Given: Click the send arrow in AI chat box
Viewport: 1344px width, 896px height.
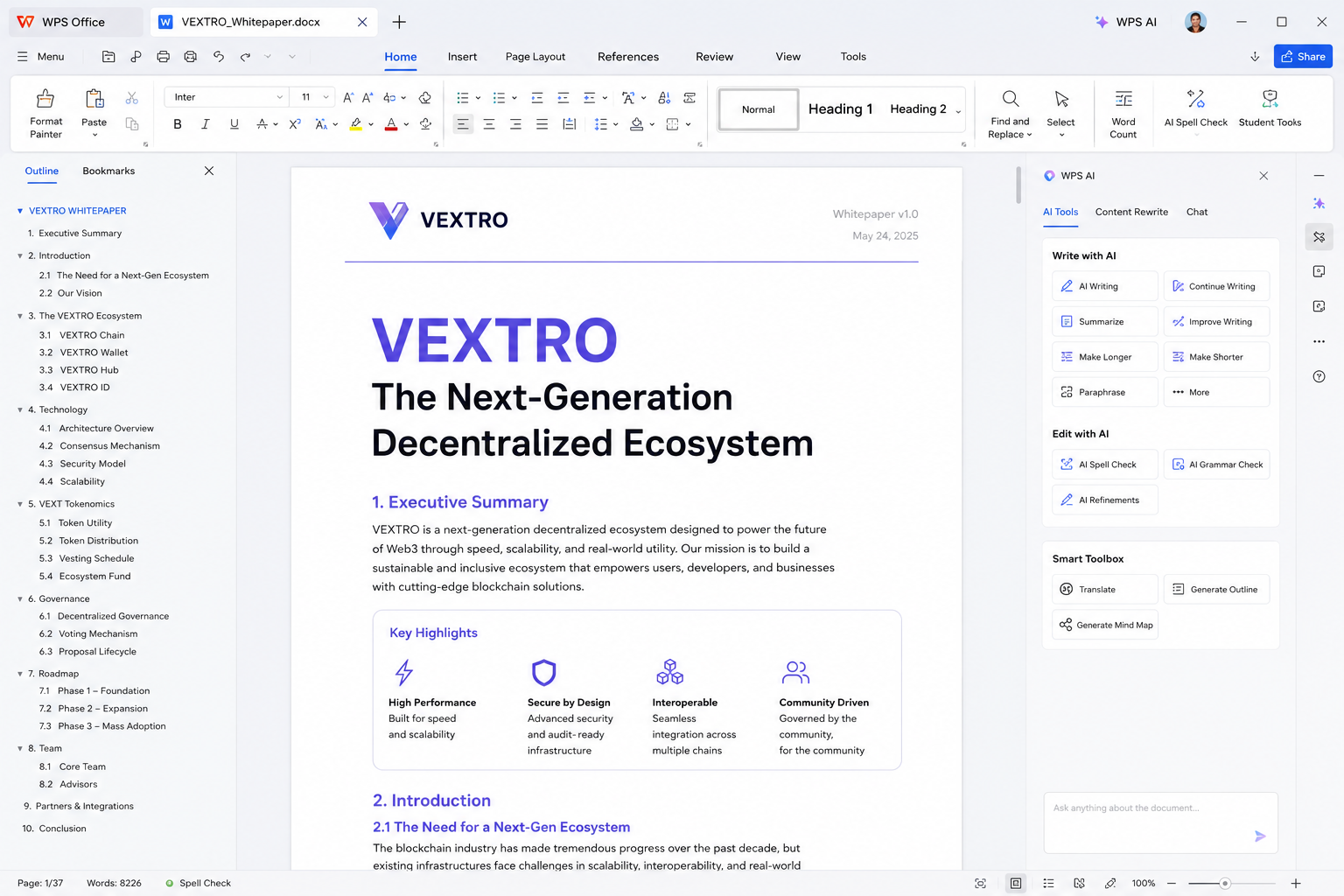Looking at the screenshot, I should point(1260,836).
